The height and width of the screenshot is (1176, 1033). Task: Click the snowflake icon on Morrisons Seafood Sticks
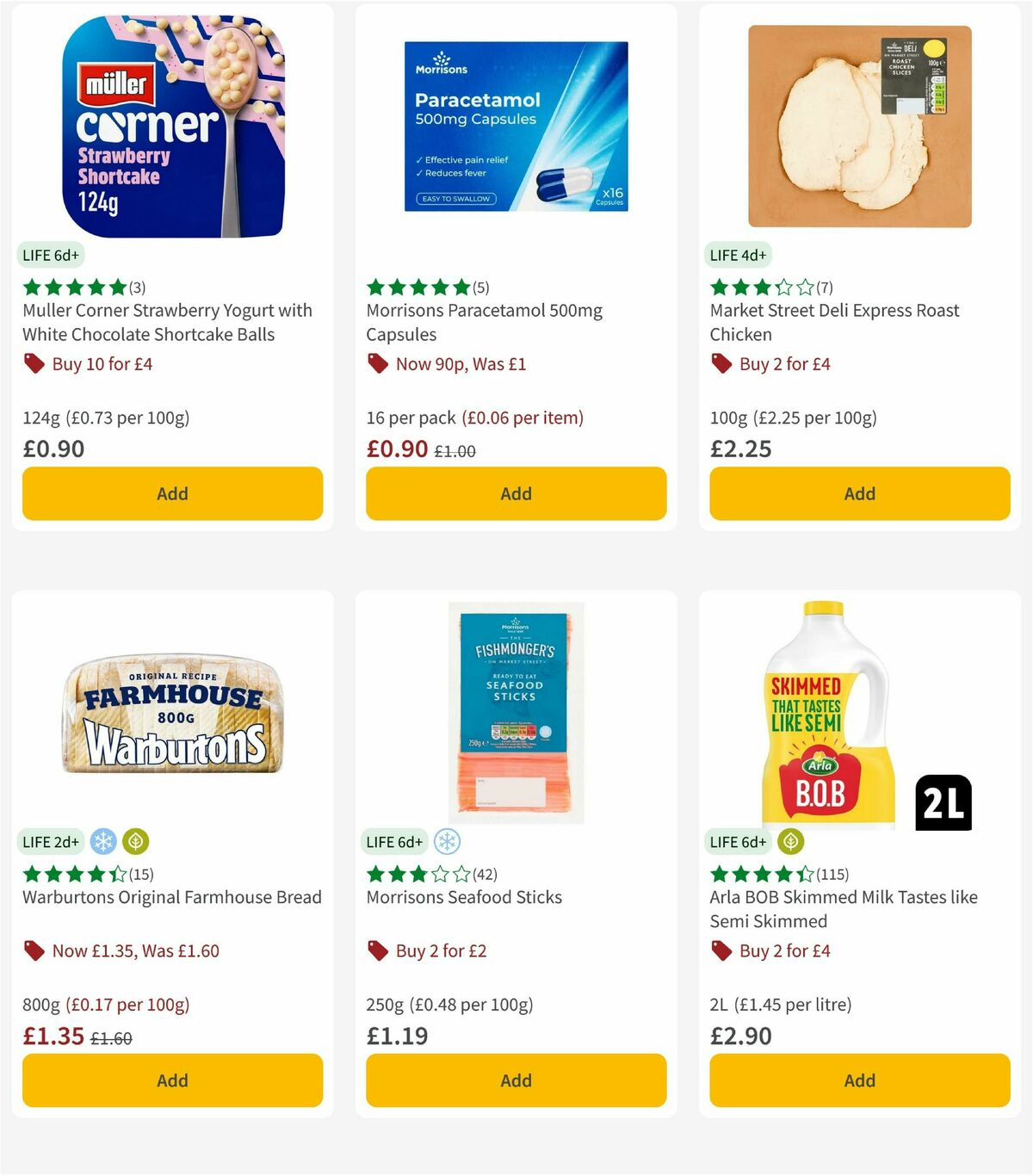(x=446, y=841)
